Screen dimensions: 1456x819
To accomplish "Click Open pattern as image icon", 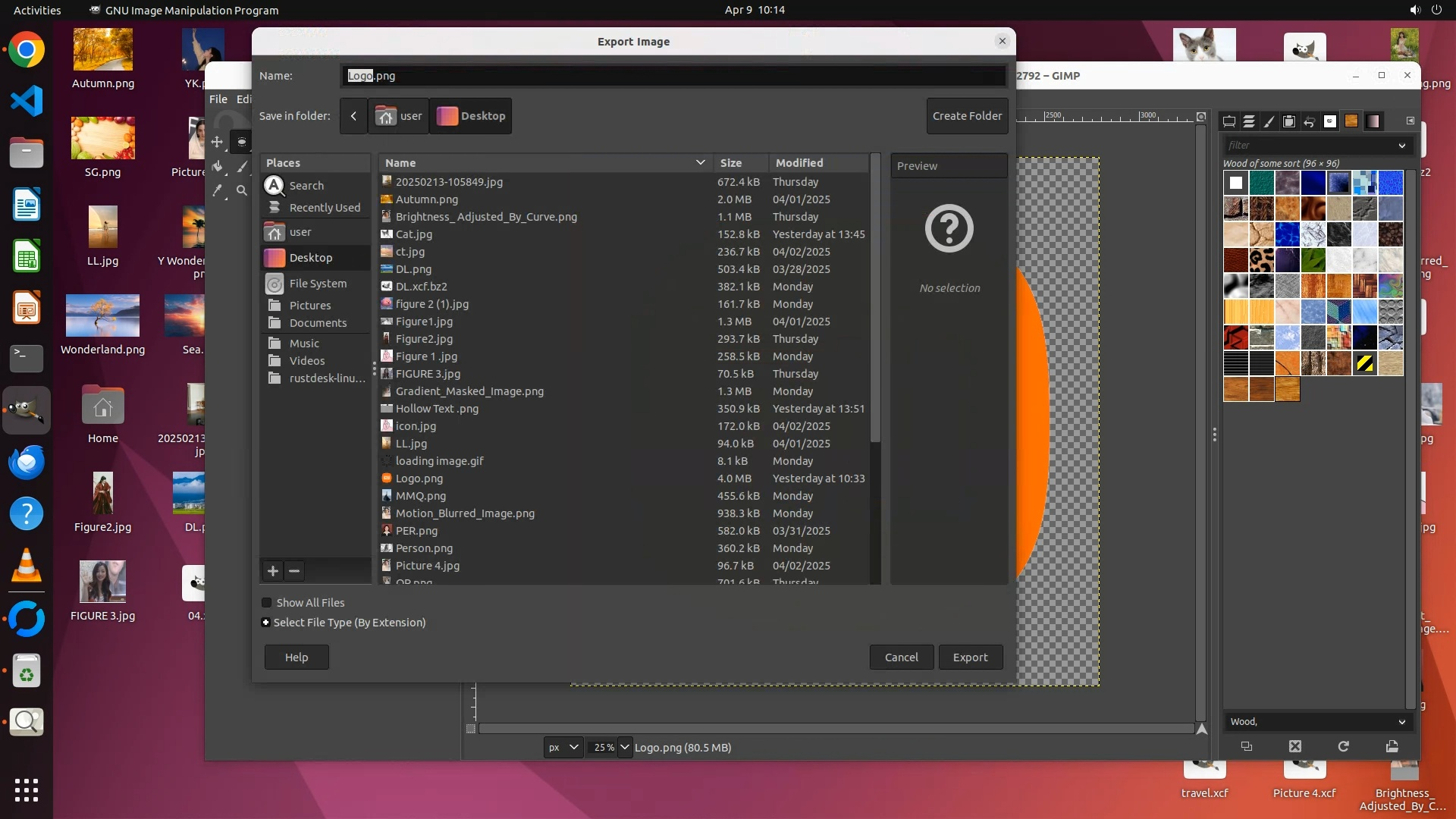I will point(1392,746).
